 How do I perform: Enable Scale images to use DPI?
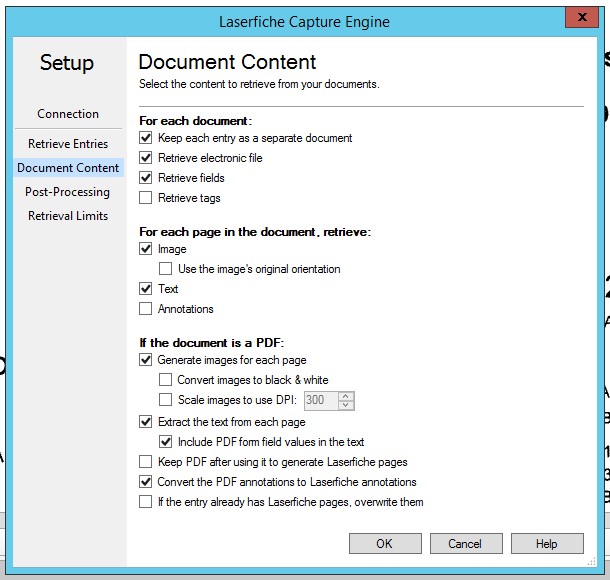(x=165, y=400)
